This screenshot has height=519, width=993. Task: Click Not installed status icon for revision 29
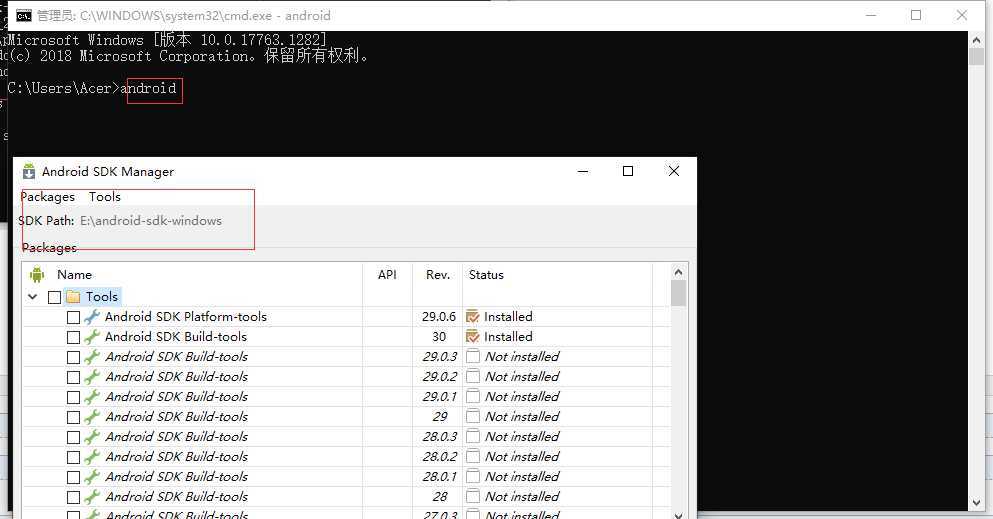472,416
